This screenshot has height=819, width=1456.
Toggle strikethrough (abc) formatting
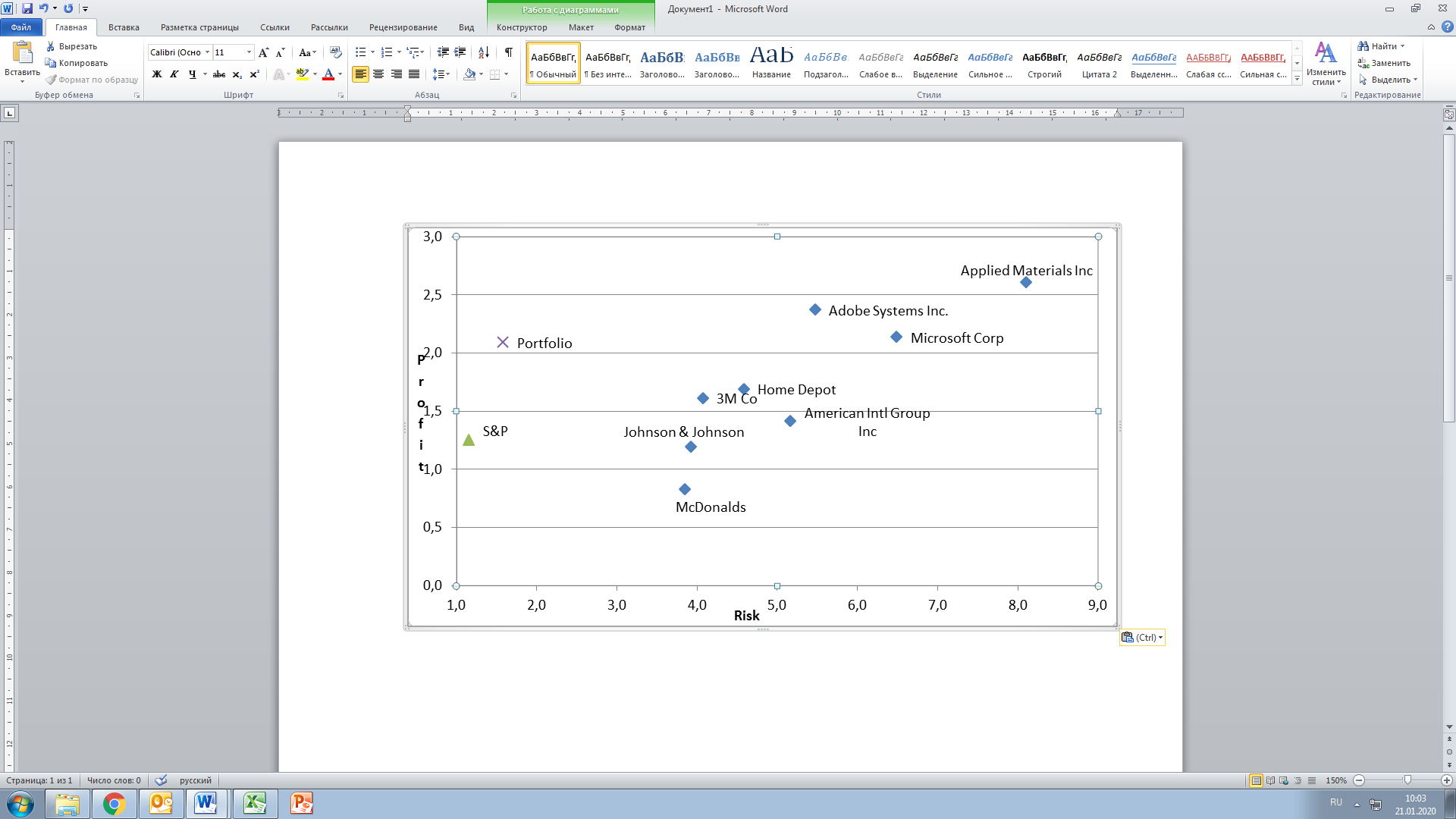click(x=219, y=74)
